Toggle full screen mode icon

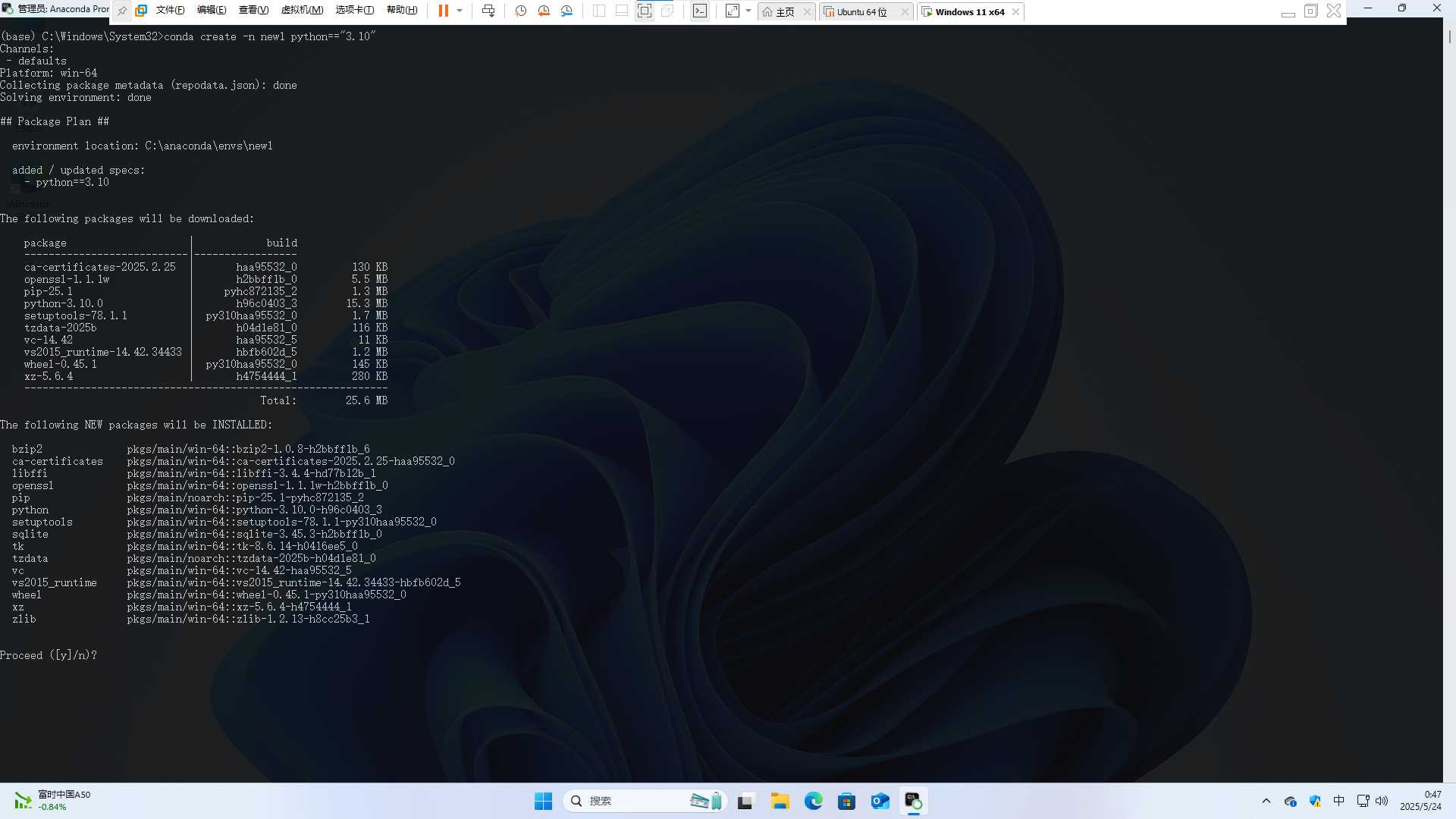645,11
